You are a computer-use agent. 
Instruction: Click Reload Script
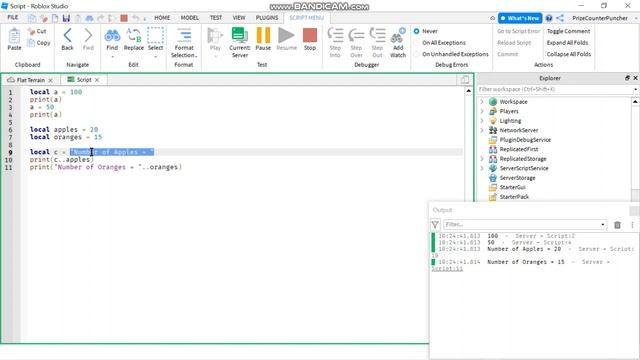point(514,42)
